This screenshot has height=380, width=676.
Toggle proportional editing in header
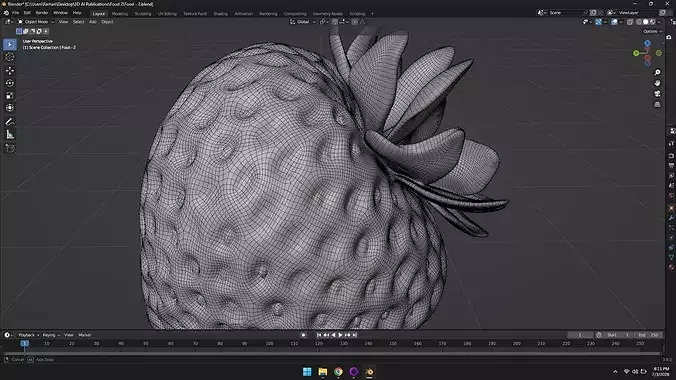point(355,22)
